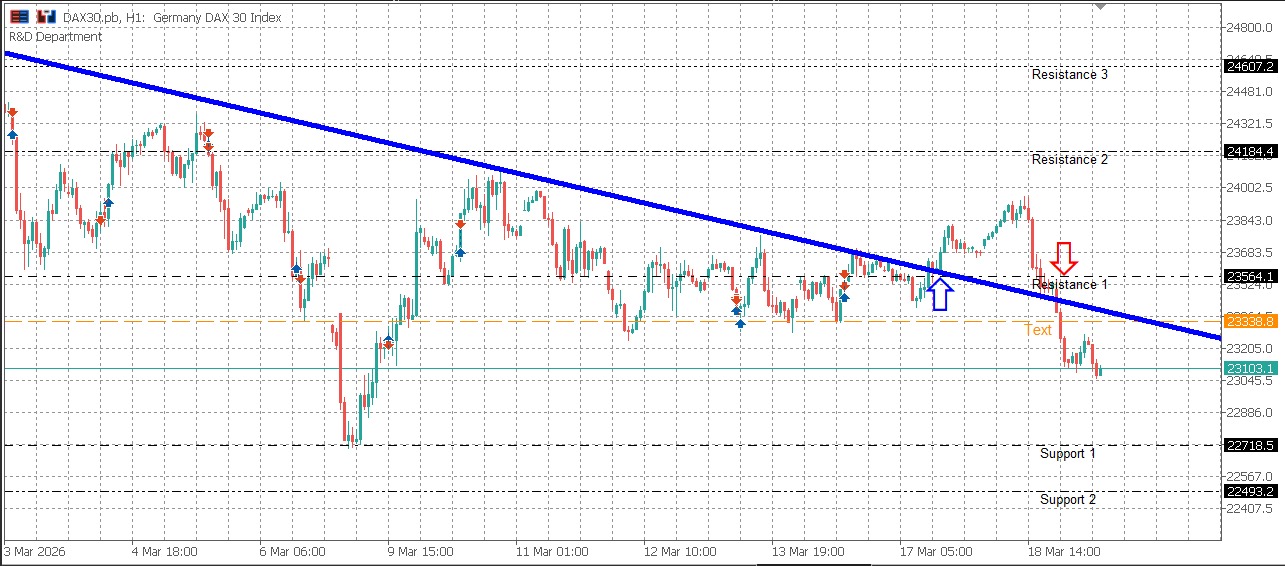Click the orange Text label object
1285x566 pixels.
pos(1037,330)
